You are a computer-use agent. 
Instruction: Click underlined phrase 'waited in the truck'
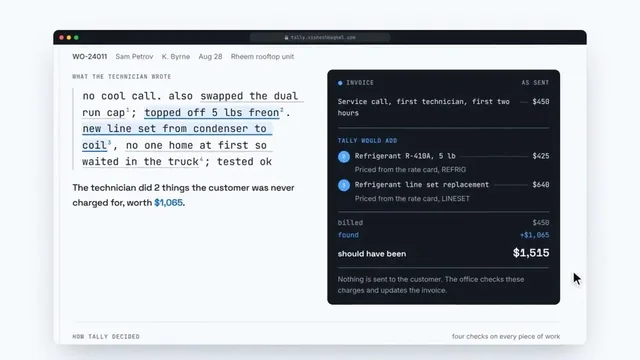click(140, 162)
